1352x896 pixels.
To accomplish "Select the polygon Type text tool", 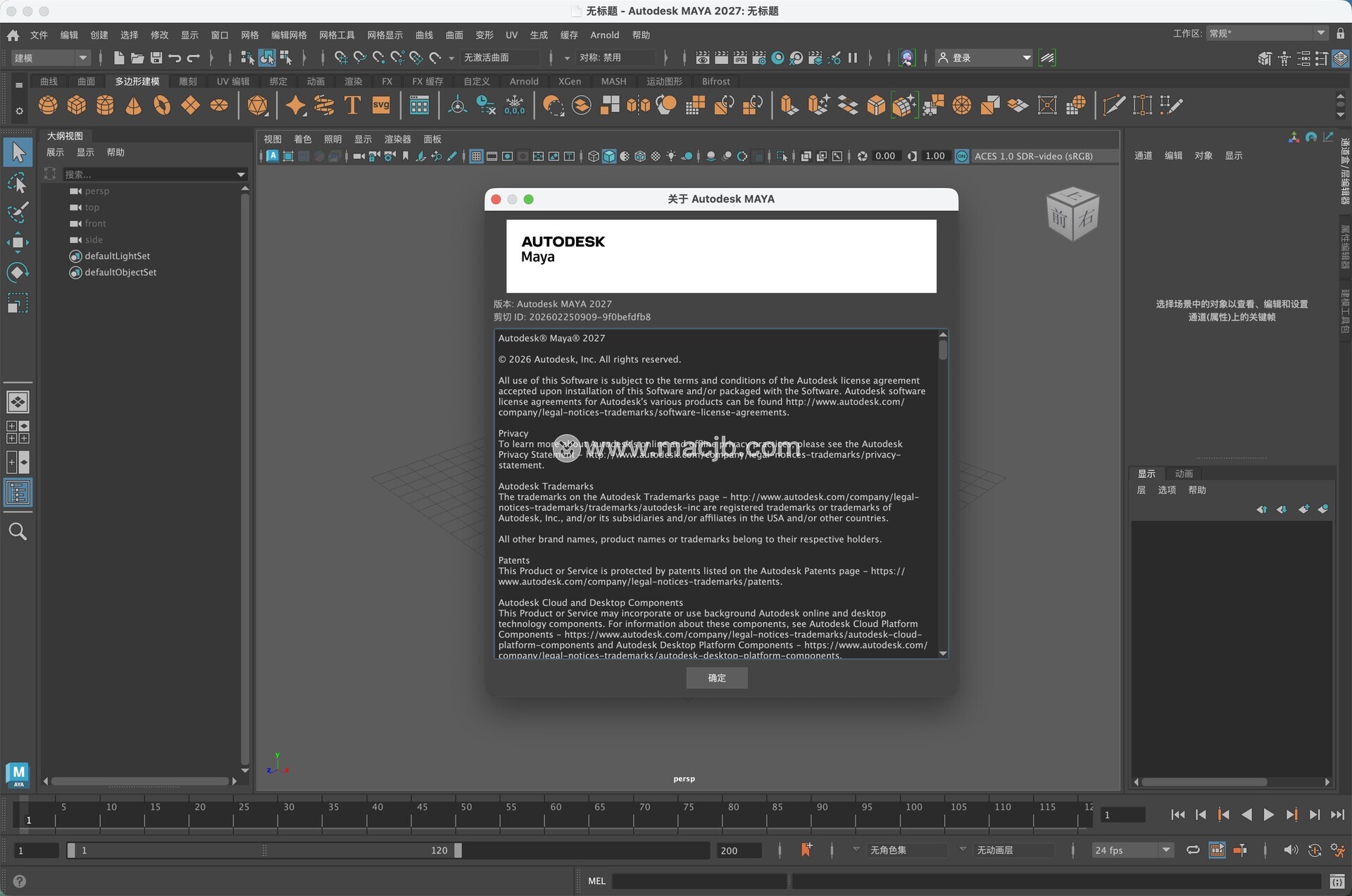I will (x=352, y=106).
